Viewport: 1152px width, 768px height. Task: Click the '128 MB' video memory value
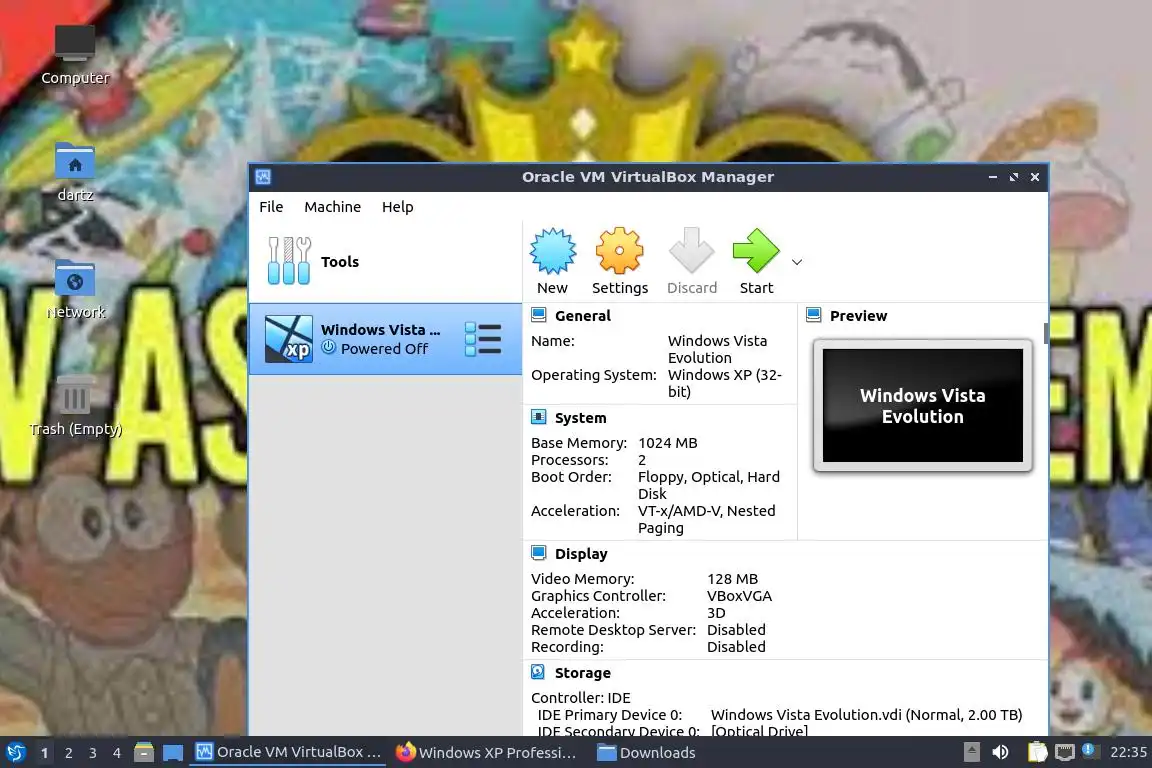click(732, 579)
